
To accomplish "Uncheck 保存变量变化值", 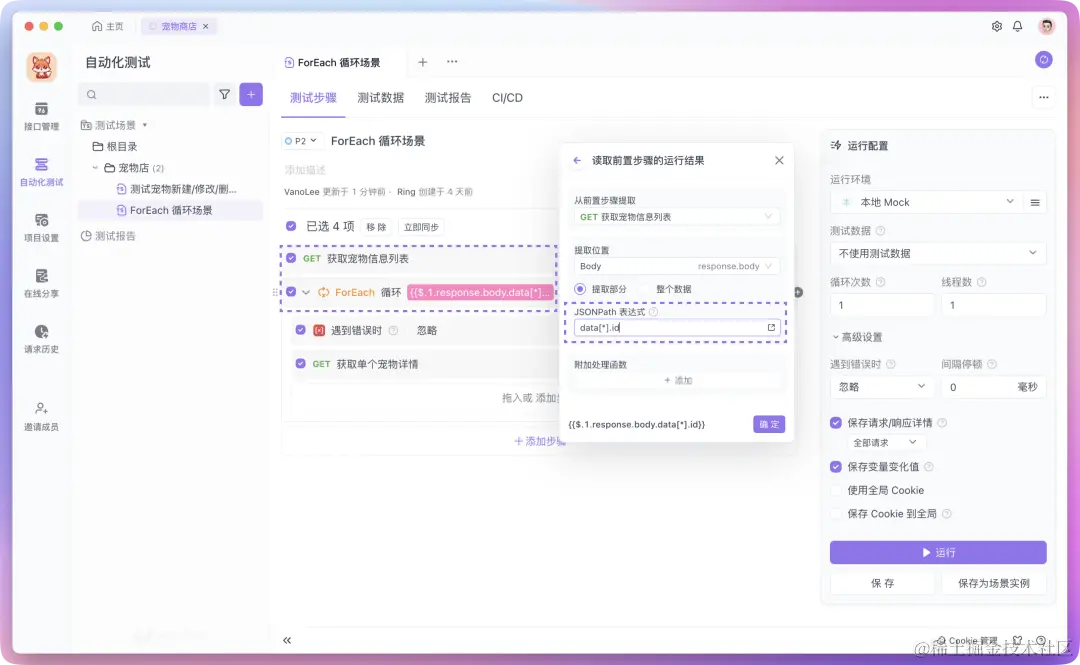I will (x=837, y=466).
